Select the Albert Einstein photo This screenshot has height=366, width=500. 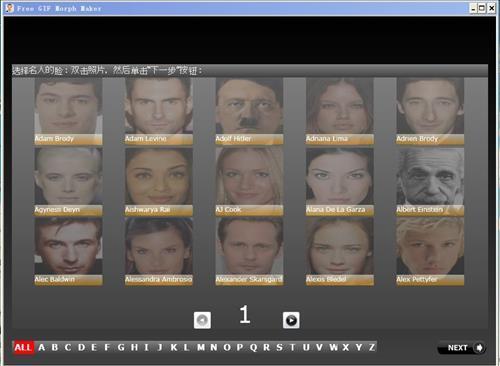(430, 182)
